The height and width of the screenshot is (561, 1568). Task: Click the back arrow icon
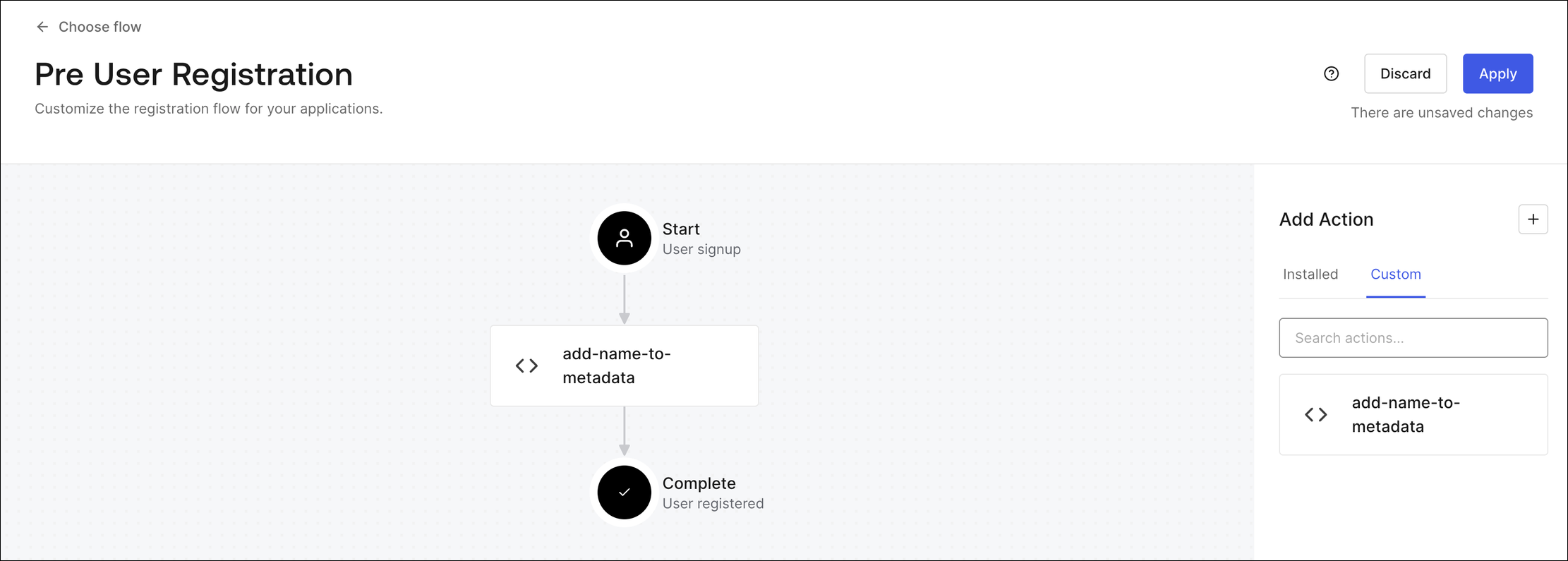point(42,27)
